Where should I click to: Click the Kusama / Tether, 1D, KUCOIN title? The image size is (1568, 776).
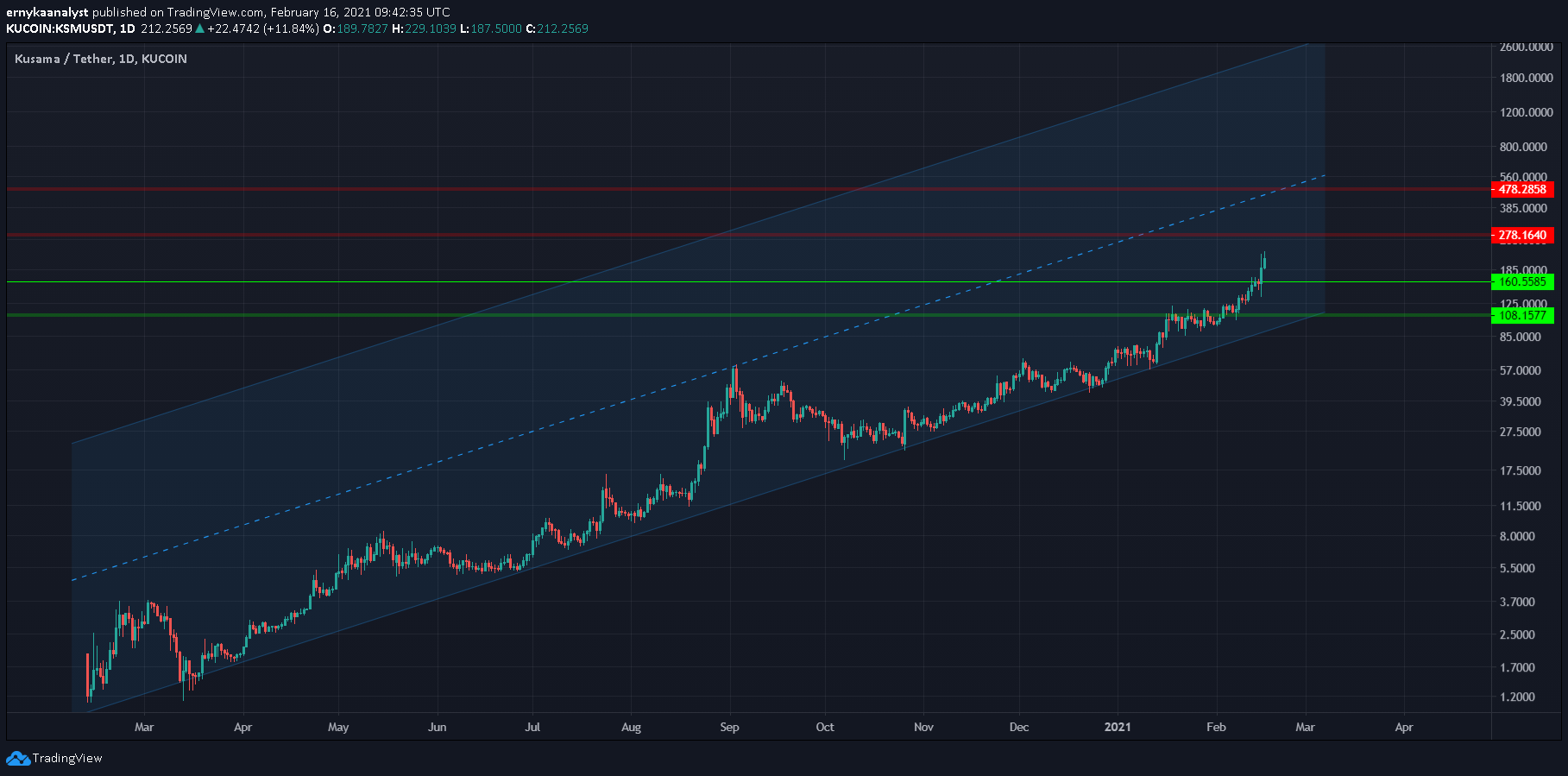pyautogui.click(x=101, y=59)
